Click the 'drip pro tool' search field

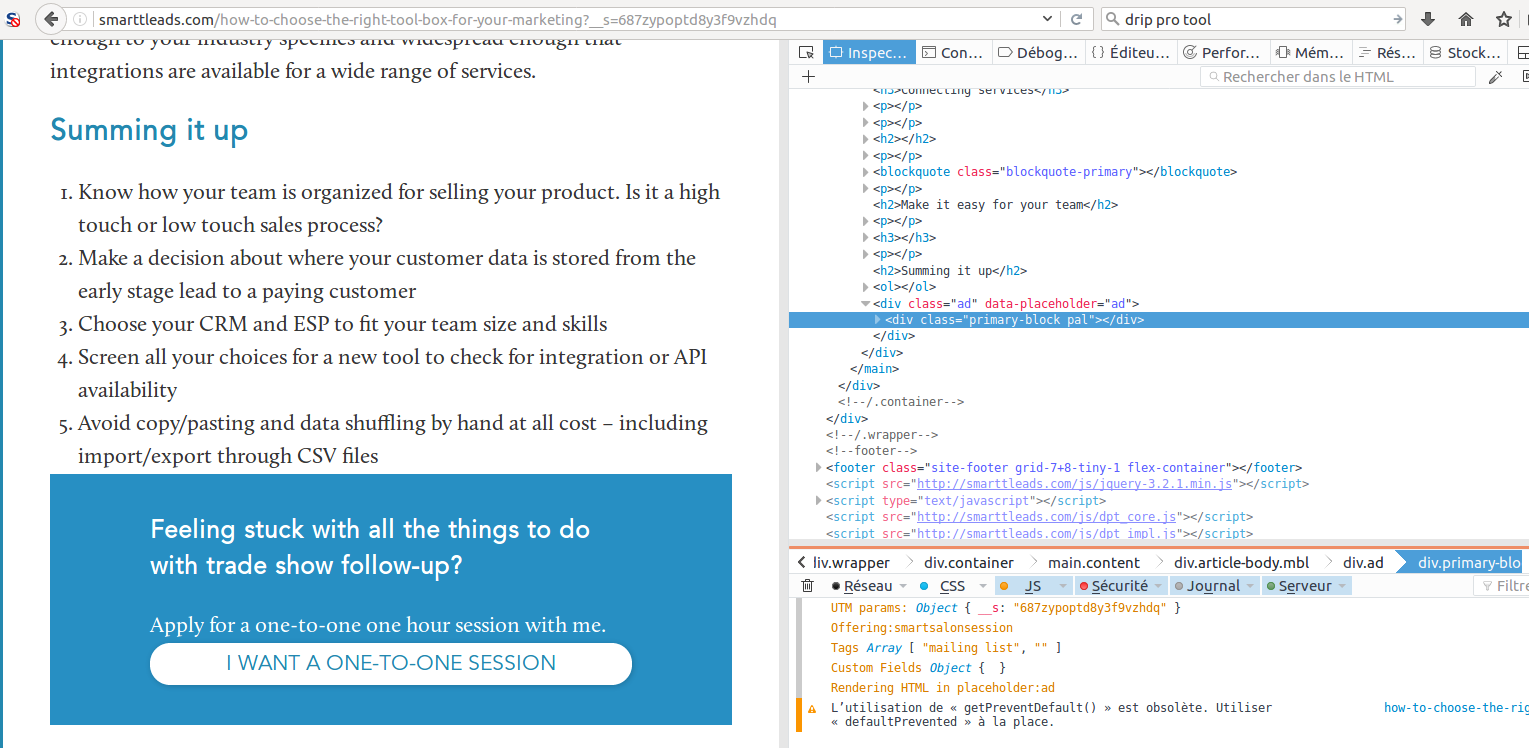(x=1254, y=19)
